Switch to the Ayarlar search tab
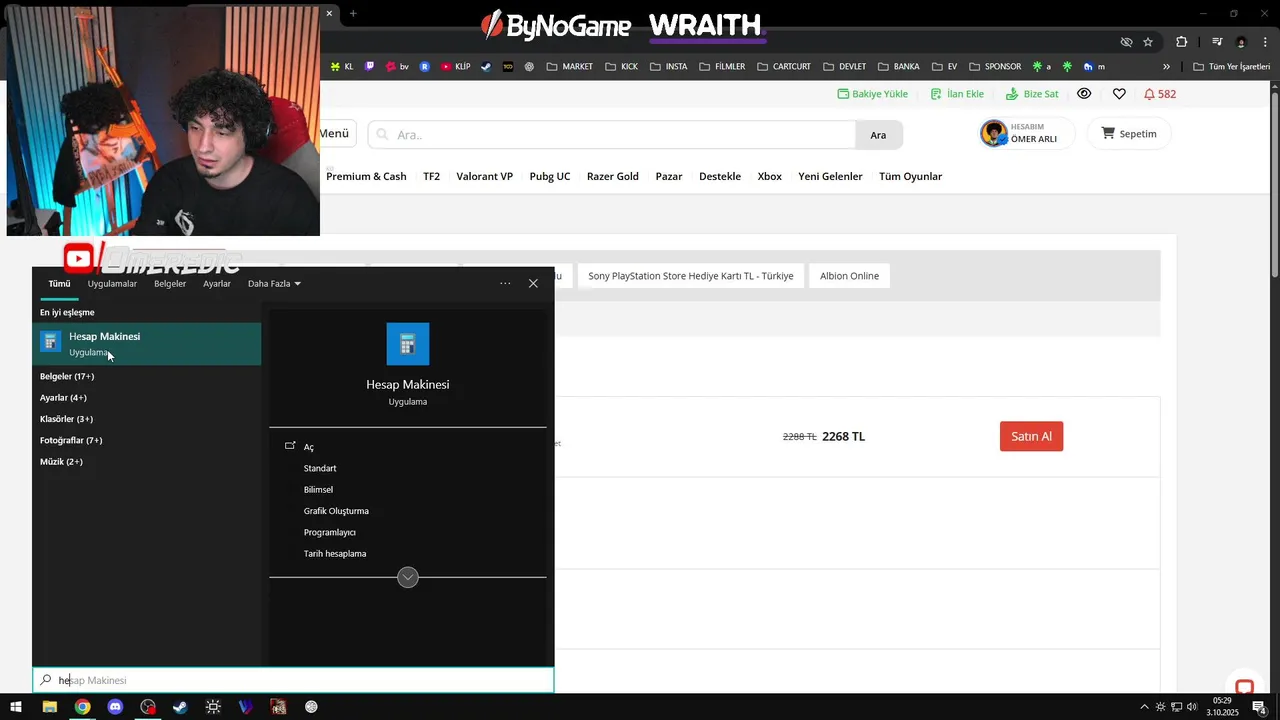Viewport: 1280px width, 720px height. pyautogui.click(x=217, y=284)
